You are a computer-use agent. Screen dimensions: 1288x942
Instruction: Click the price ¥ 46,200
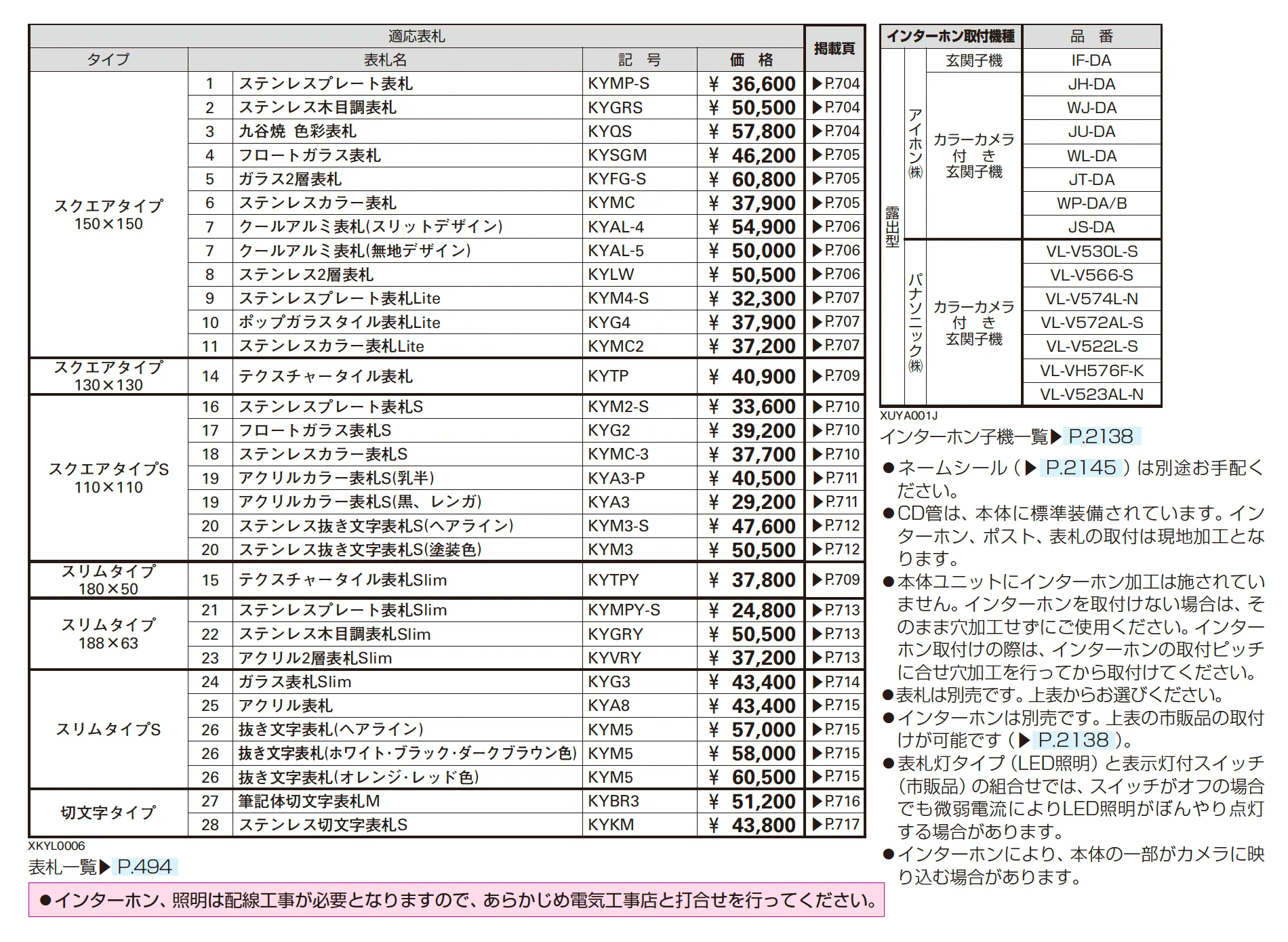tap(752, 156)
